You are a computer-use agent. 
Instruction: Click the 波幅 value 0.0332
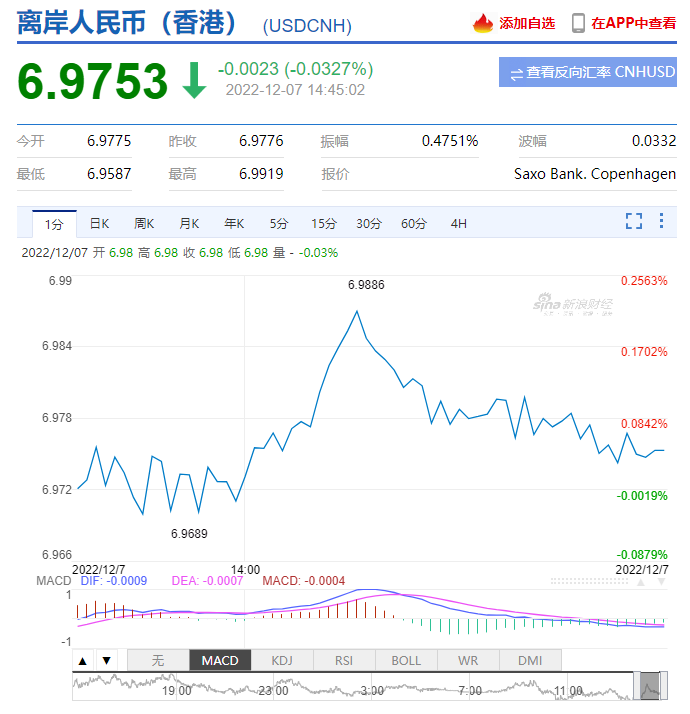point(654,141)
